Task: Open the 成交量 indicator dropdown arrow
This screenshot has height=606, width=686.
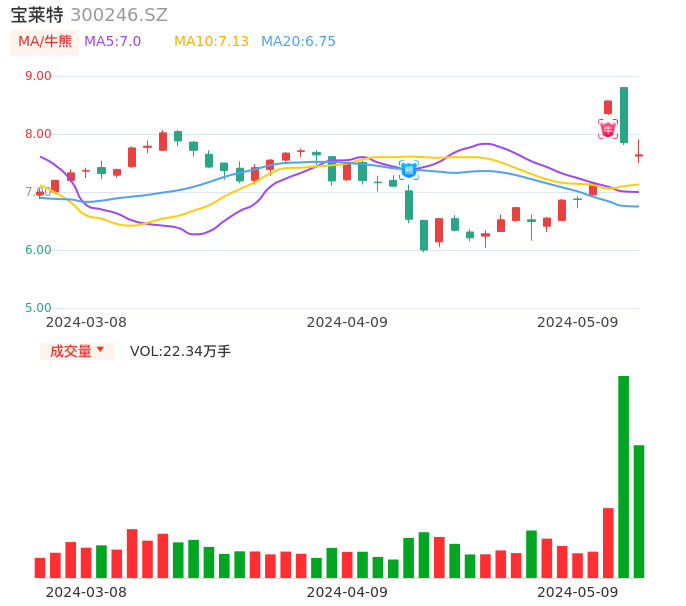Action: (100, 350)
